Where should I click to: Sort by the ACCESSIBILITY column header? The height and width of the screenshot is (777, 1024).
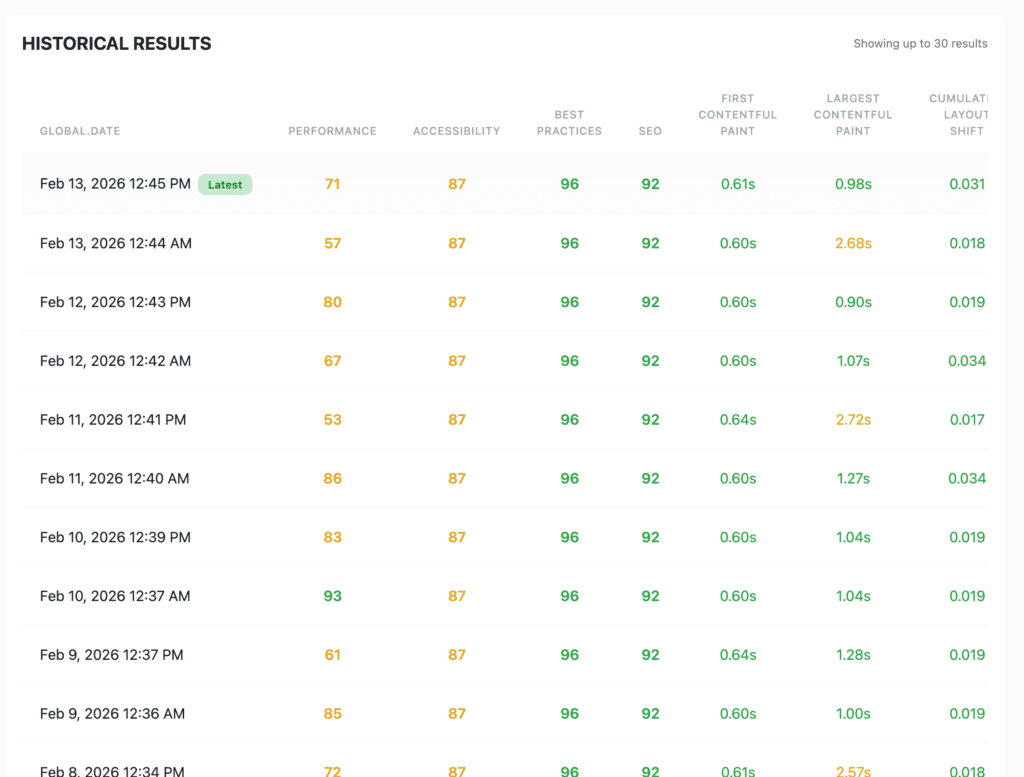click(x=456, y=131)
